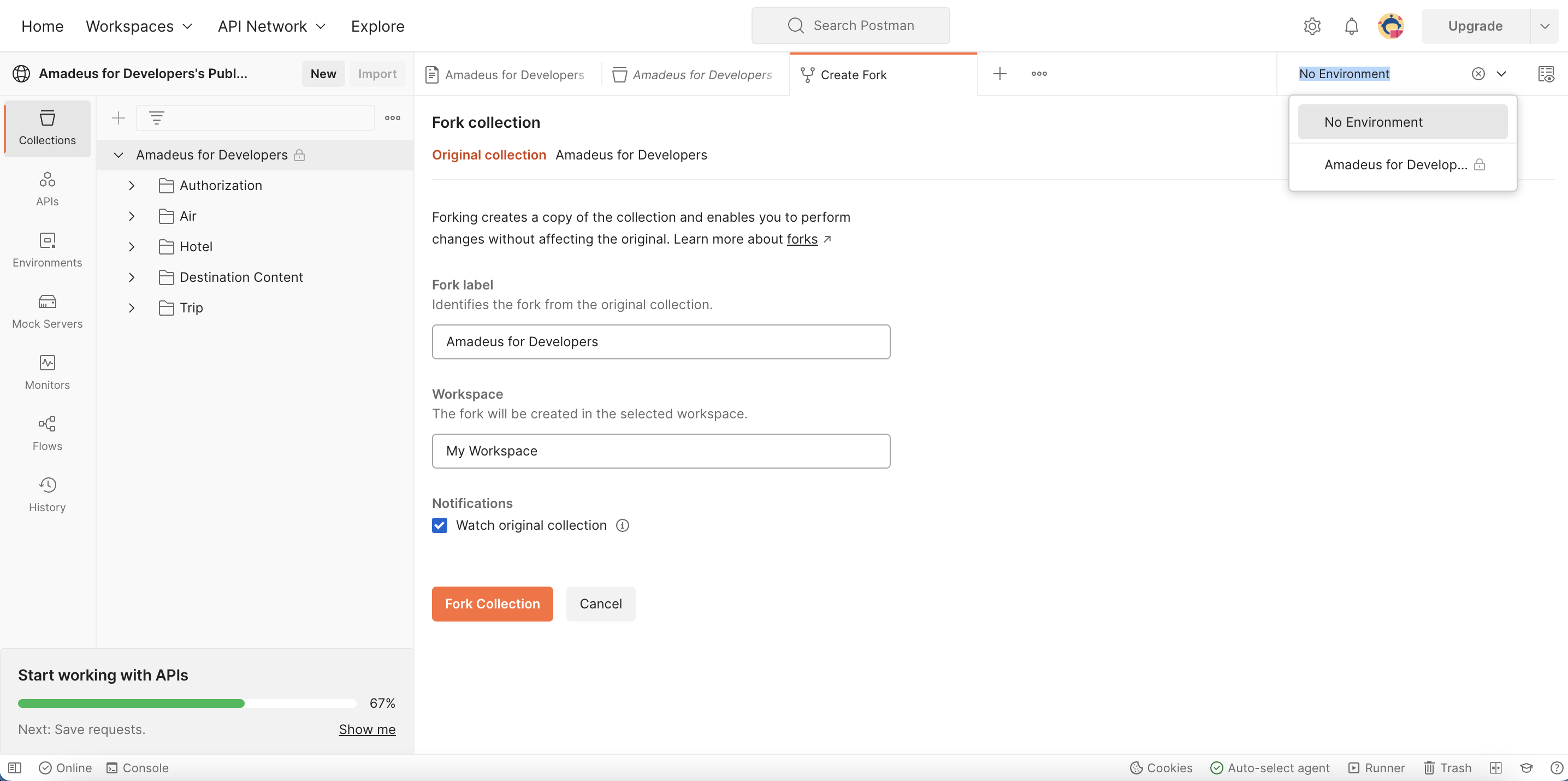Open a new tab with plus icon
The image size is (1568, 781).
tap(999, 74)
